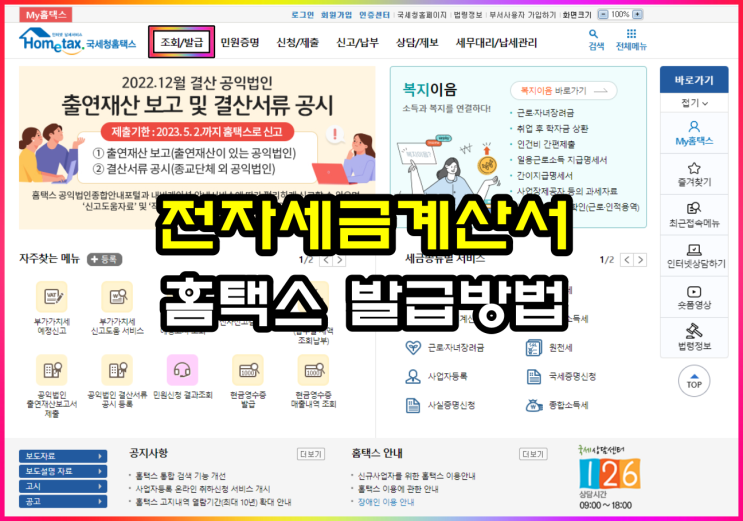743x521 pixels.
Task: Open the 상담/제보 menu
Action: (x=417, y=43)
